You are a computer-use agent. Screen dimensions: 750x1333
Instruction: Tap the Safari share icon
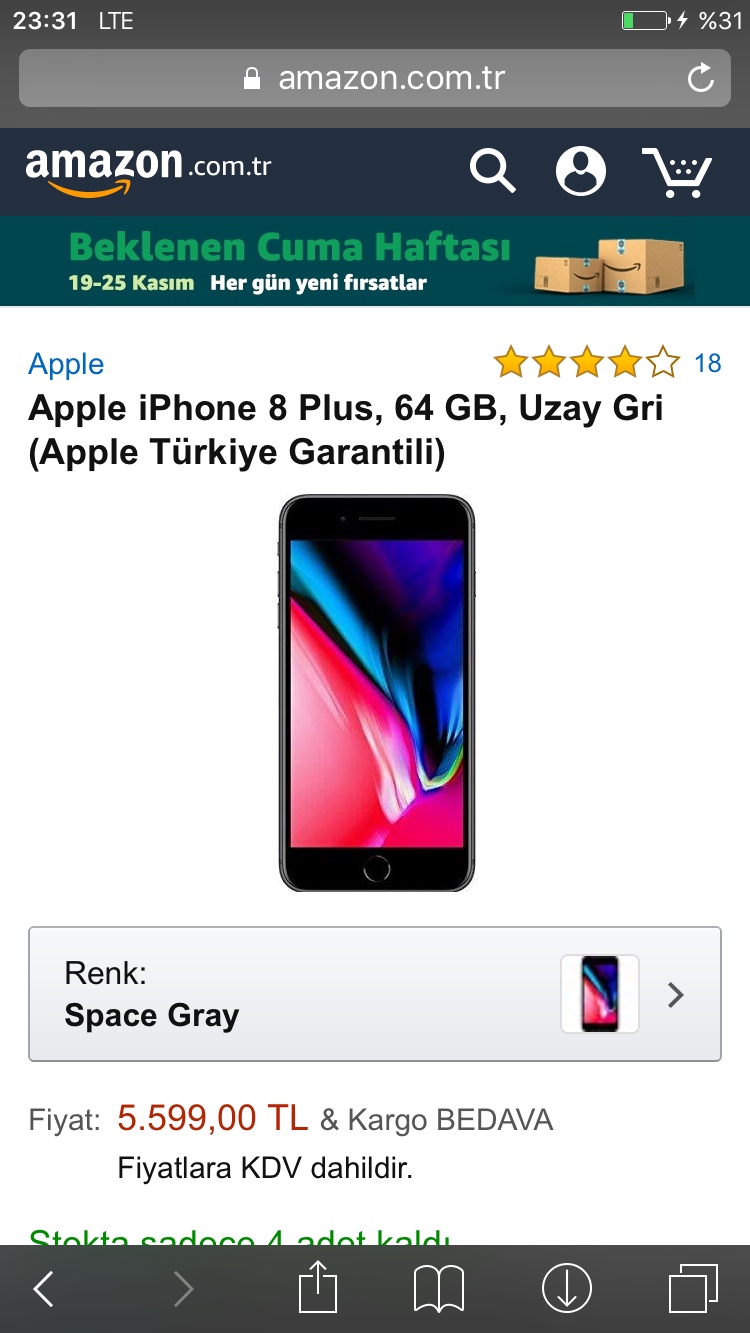point(317,1287)
